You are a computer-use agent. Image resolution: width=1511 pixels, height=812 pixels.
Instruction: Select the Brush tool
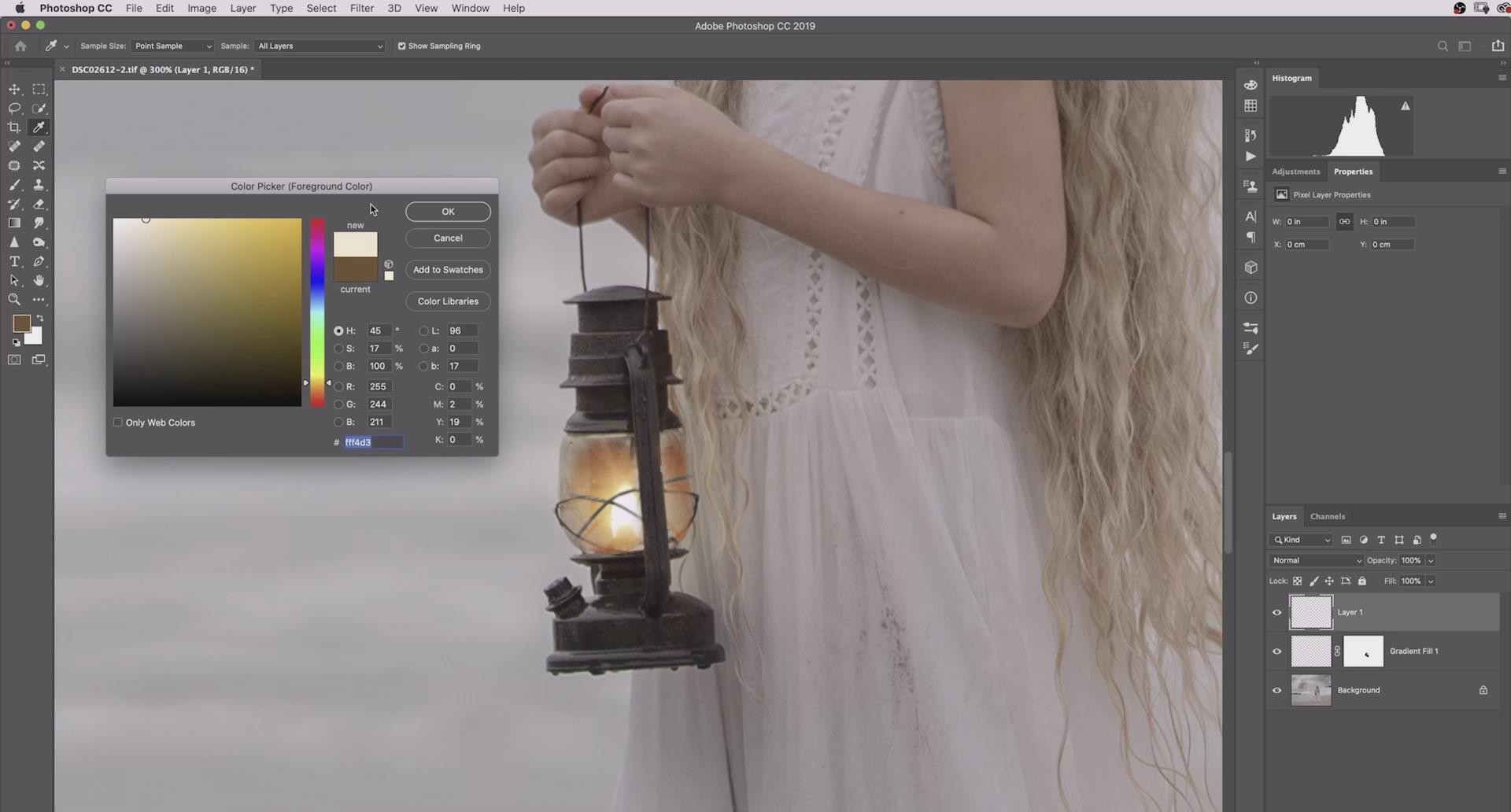(x=14, y=185)
